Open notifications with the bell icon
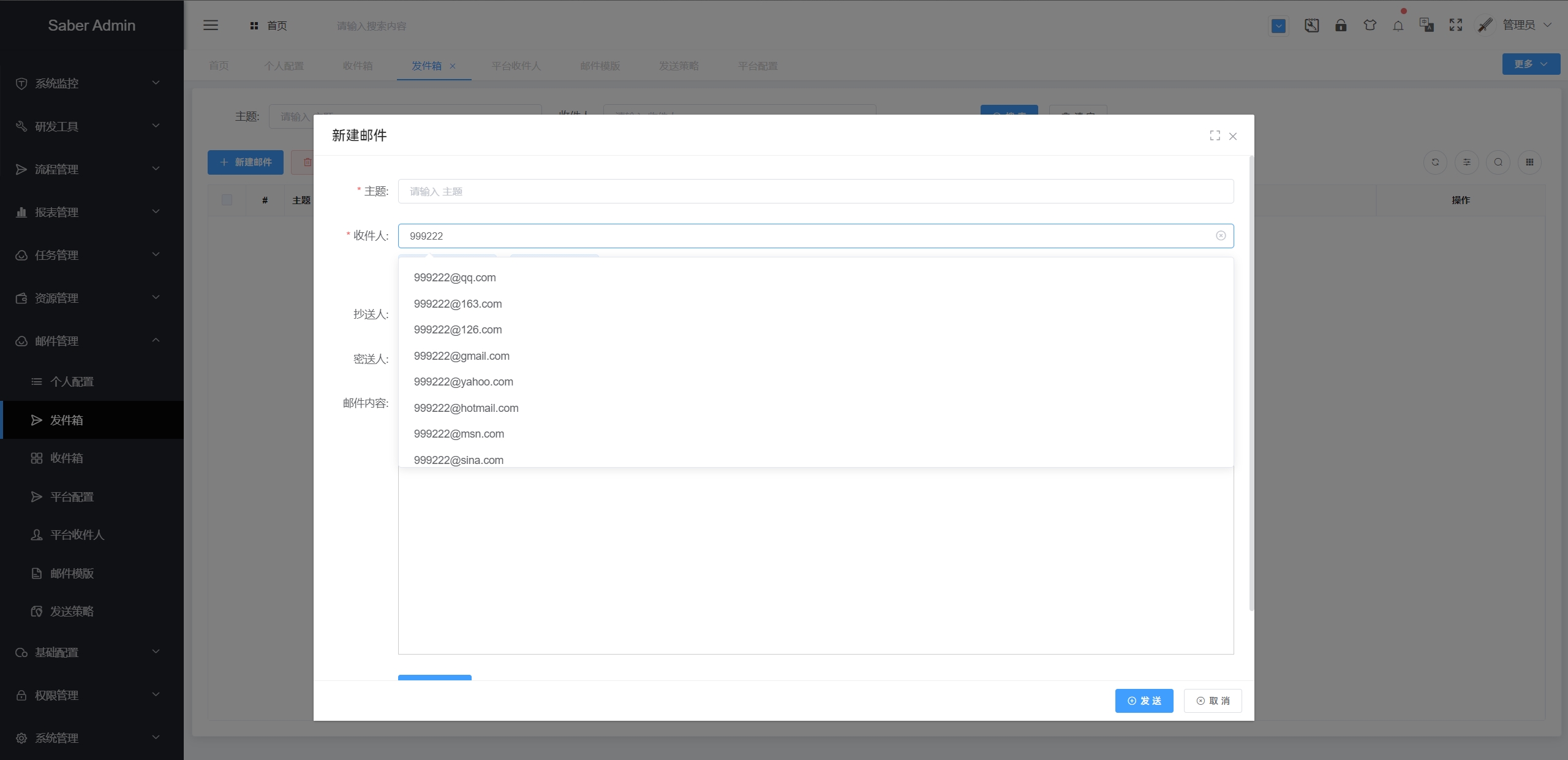The height and width of the screenshot is (760, 1568). point(1398,26)
